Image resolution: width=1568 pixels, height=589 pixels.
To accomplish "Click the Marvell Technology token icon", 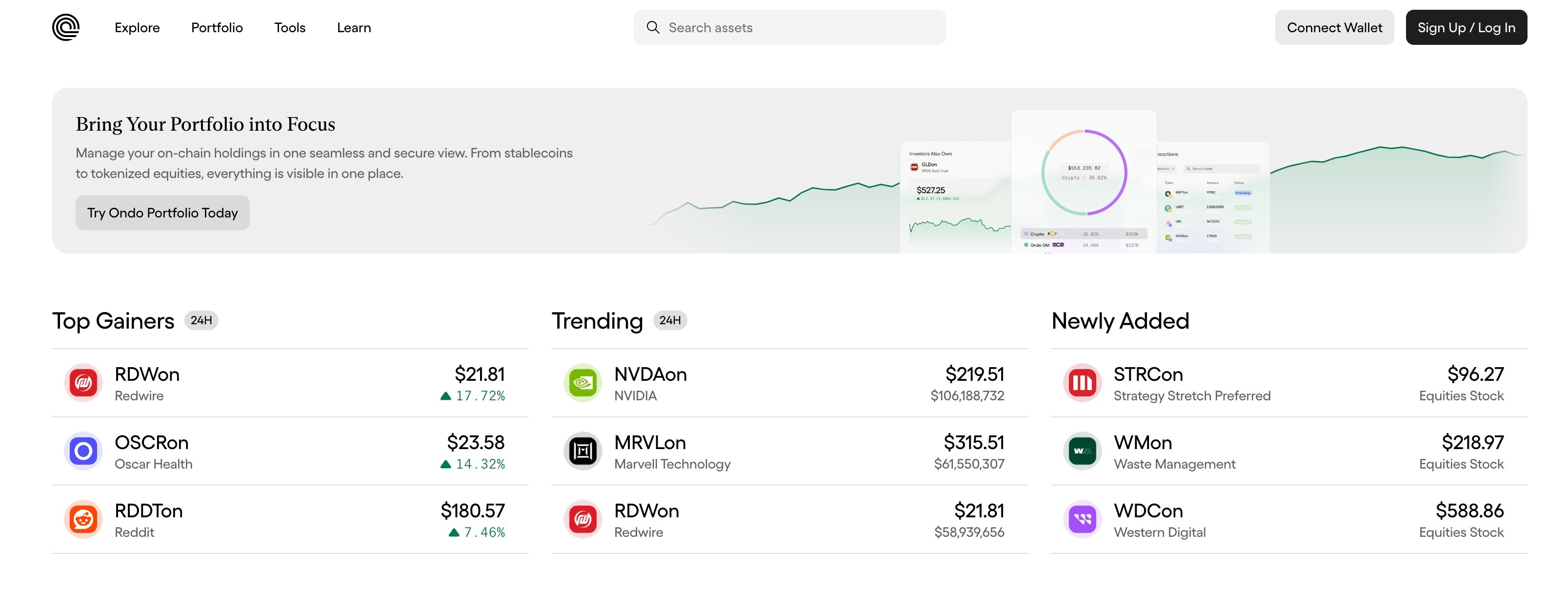I will coord(583,451).
